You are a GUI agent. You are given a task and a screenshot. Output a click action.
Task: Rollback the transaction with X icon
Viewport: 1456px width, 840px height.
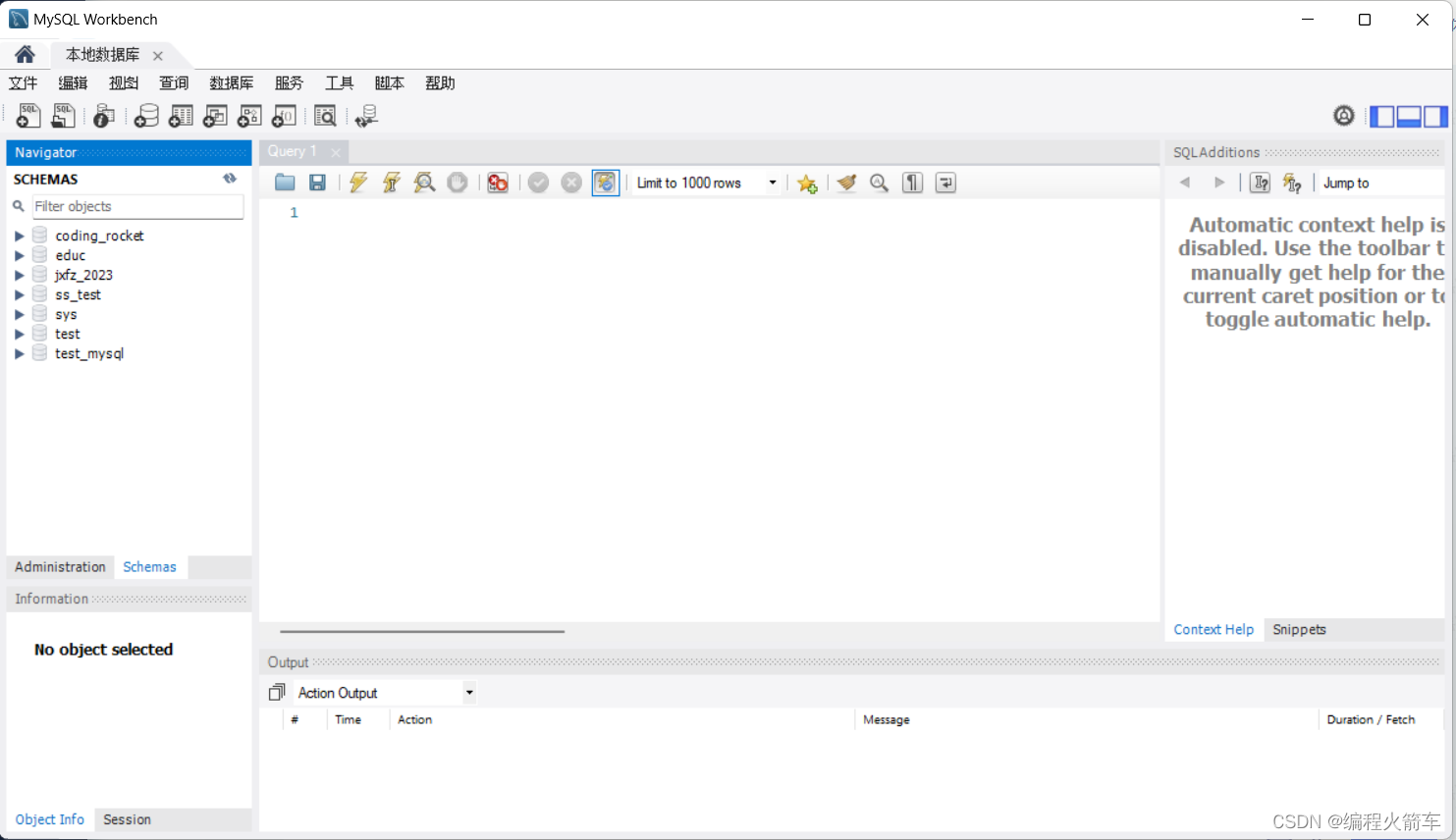point(571,183)
